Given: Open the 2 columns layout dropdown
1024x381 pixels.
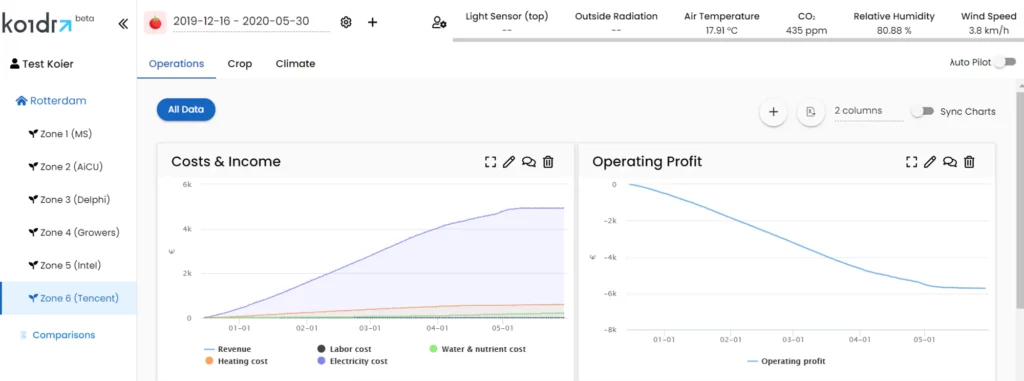Looking at the screenshot, I should coord(869,111).
